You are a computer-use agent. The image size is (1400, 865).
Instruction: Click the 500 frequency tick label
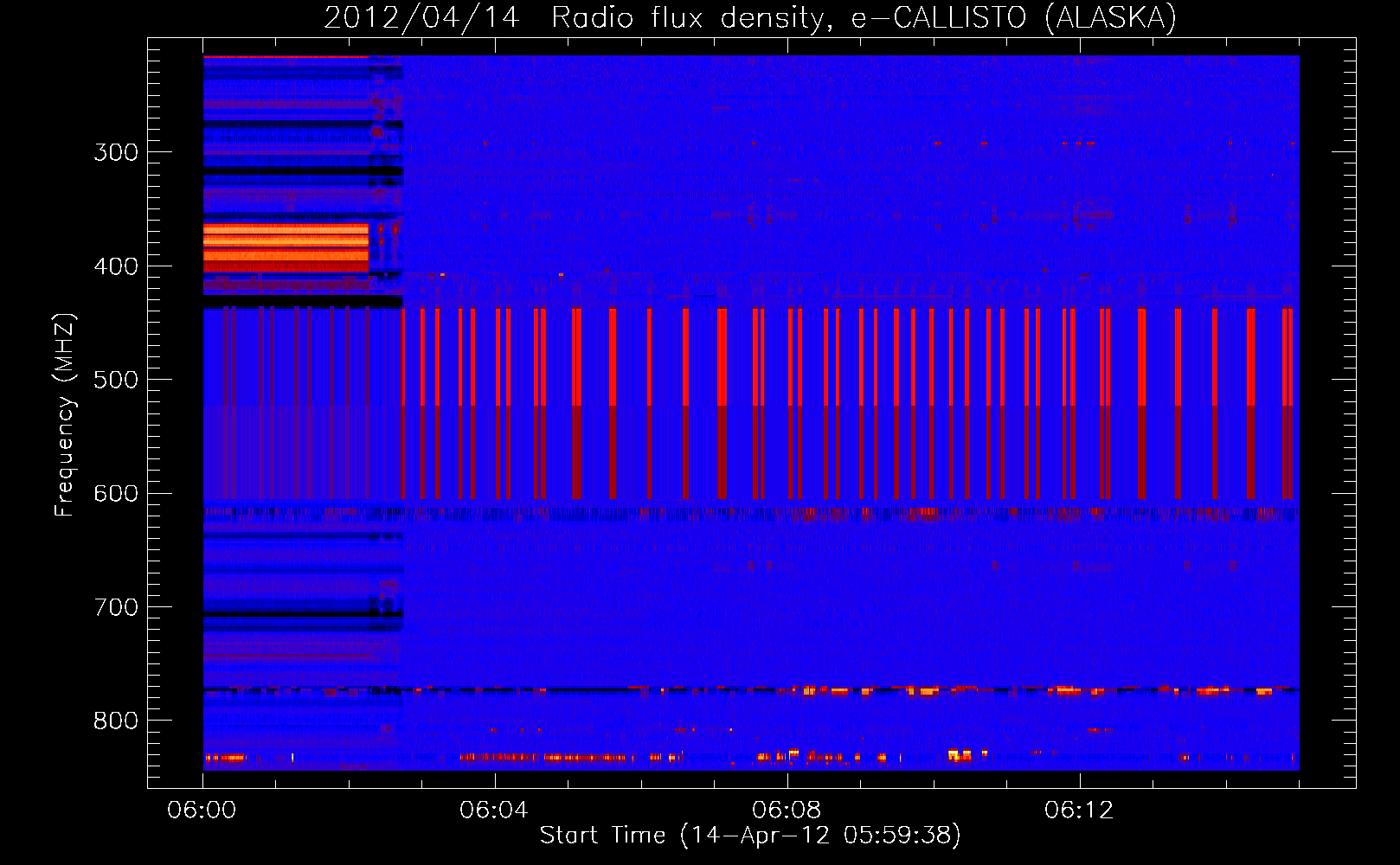(116, 380)
